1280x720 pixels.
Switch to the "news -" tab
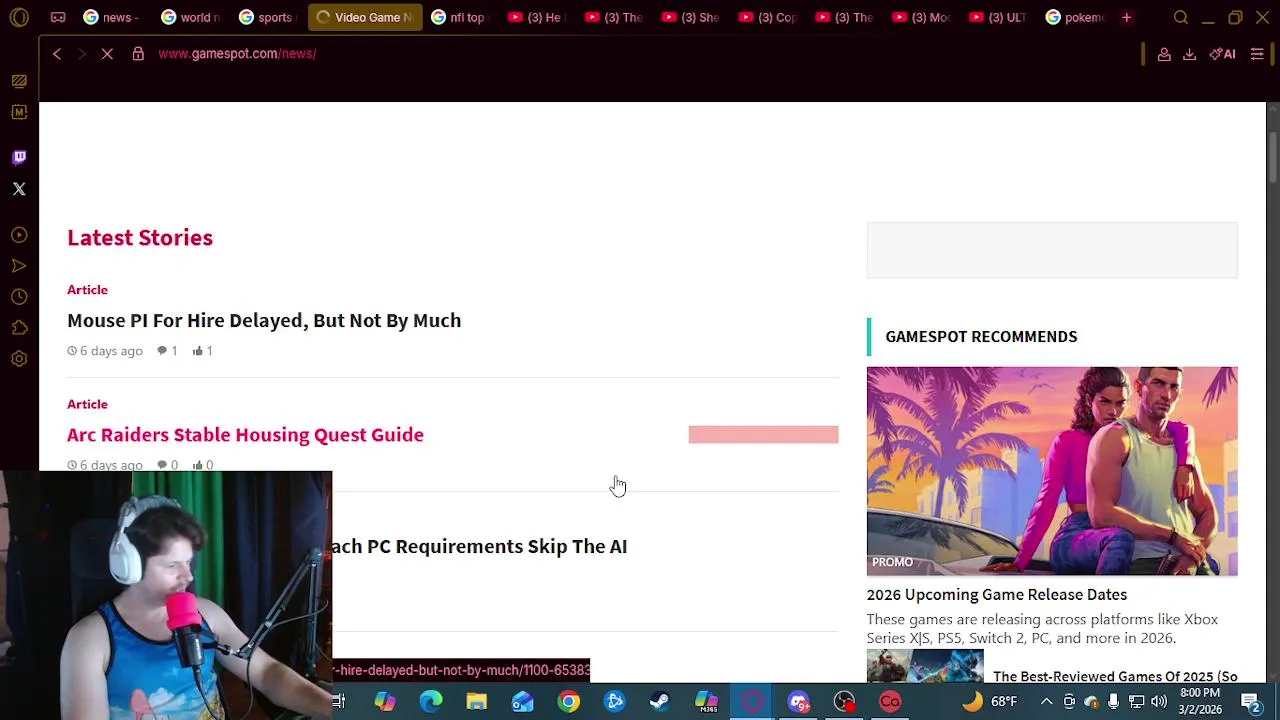tap(112, 17)
